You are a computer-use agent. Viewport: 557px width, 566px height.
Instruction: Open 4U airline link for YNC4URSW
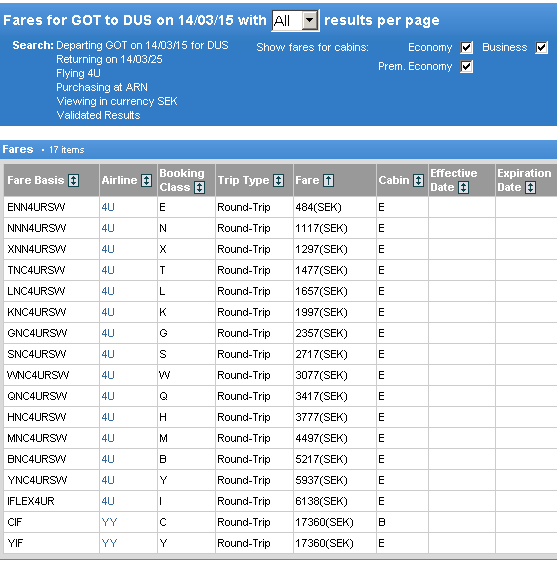[x=108, y=480]
